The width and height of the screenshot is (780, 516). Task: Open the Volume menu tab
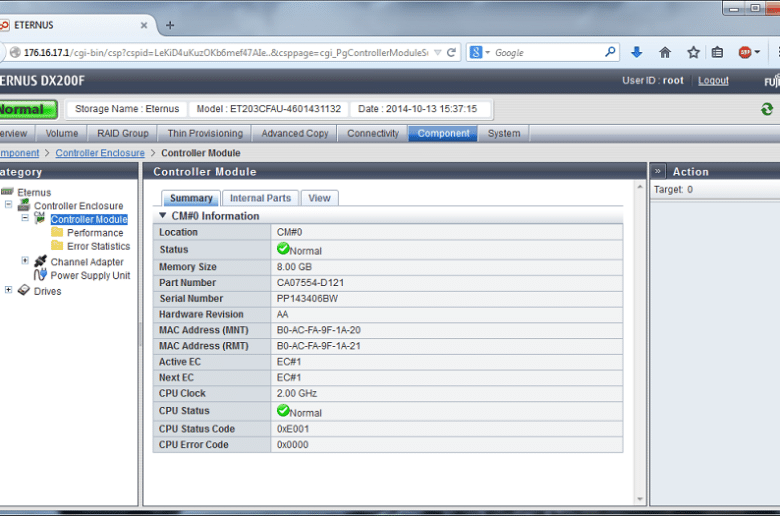pos(62,133)
